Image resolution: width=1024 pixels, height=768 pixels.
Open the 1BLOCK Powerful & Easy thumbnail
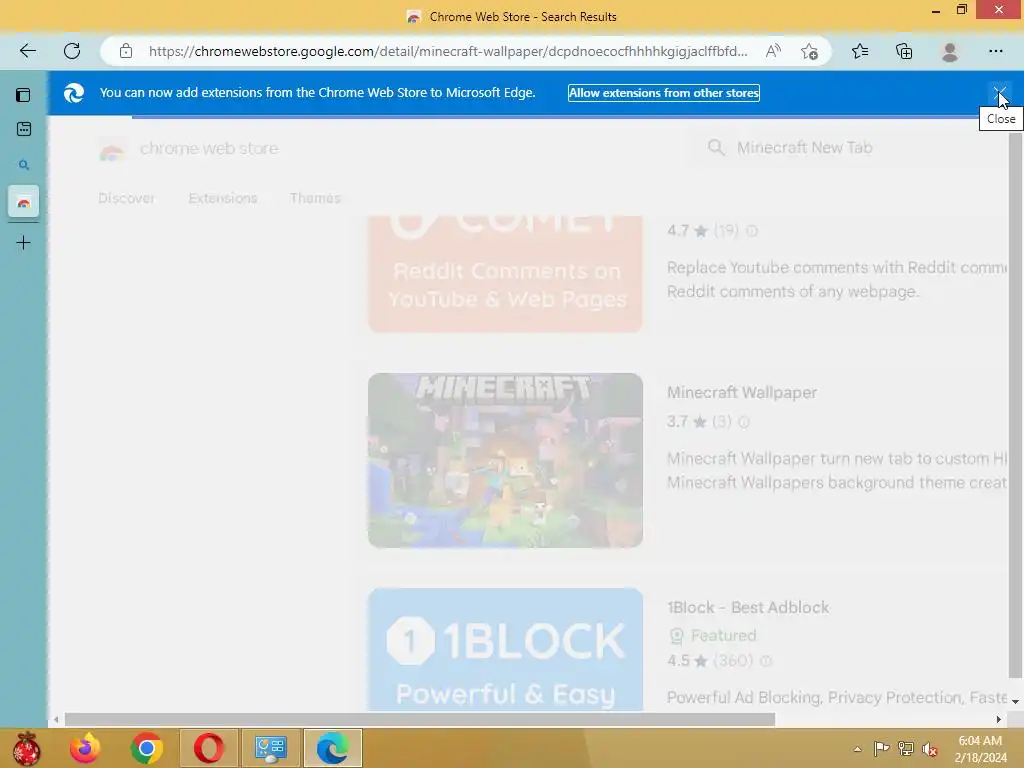tap(505, 649)
